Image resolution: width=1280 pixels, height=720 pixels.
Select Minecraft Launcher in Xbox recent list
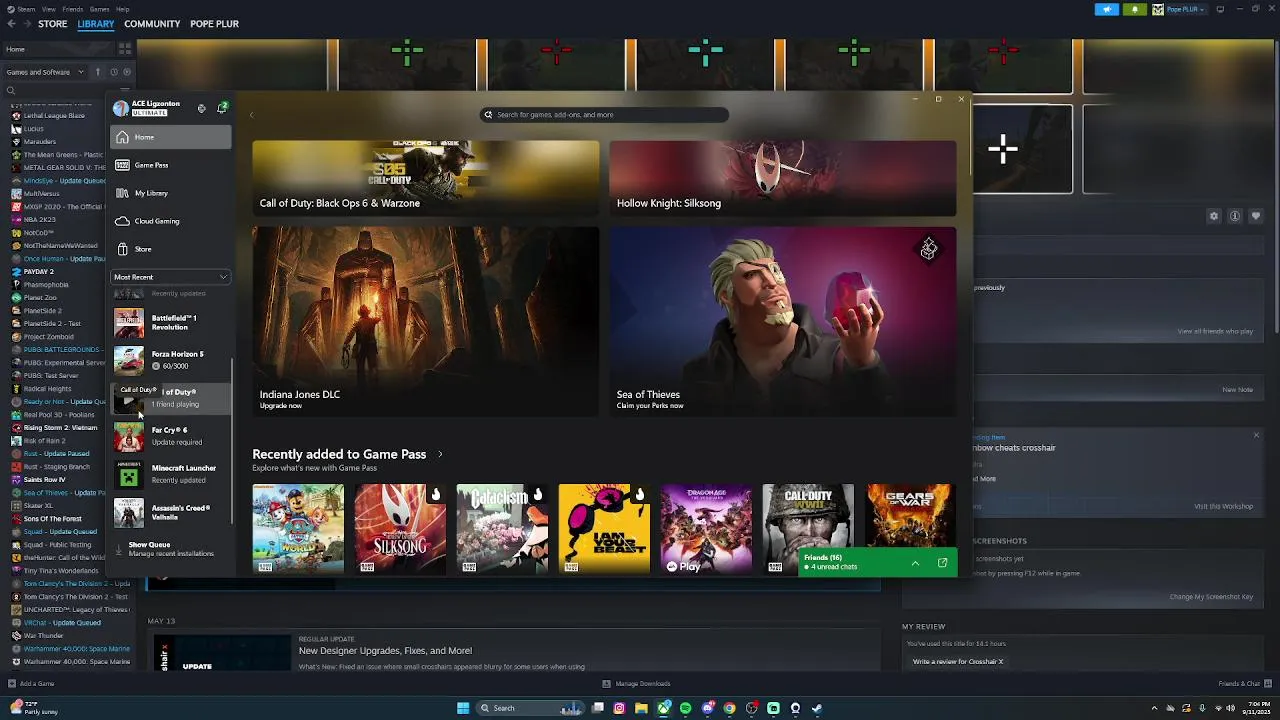171,474
